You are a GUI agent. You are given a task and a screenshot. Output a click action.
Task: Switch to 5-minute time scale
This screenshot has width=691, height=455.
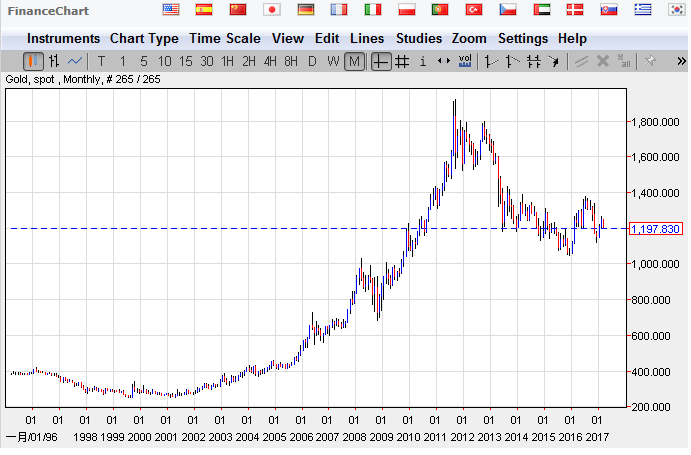tap(144, 61)
